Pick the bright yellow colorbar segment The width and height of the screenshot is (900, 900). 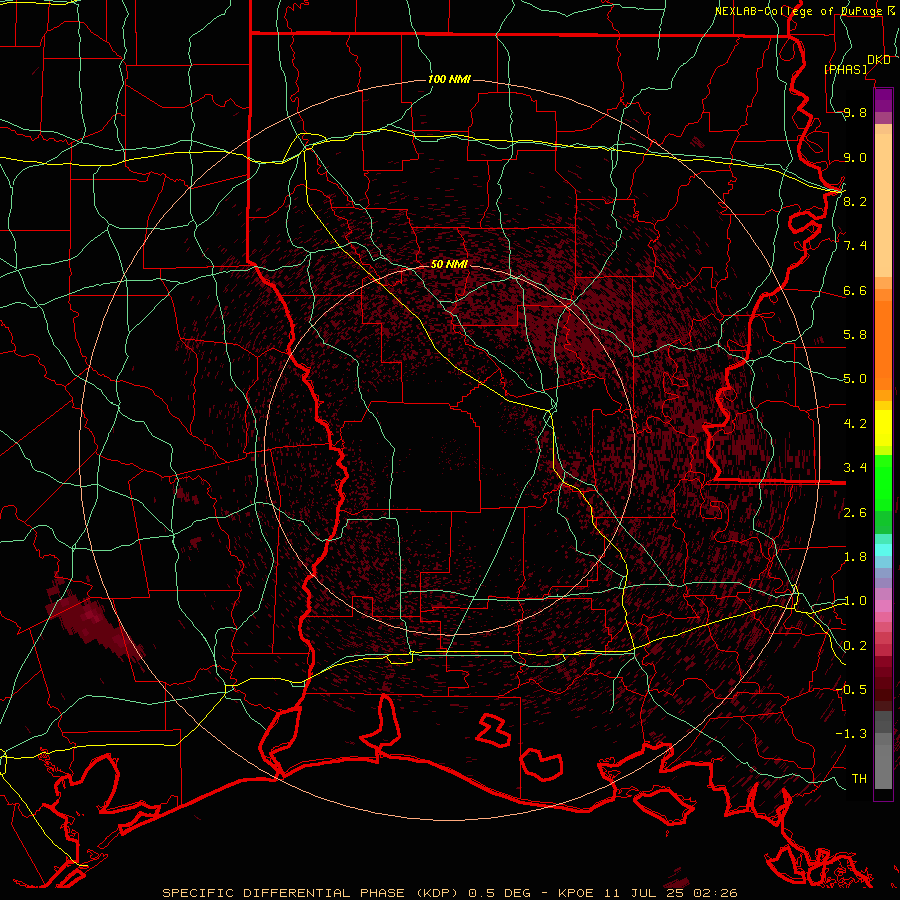tap(883, 428)
